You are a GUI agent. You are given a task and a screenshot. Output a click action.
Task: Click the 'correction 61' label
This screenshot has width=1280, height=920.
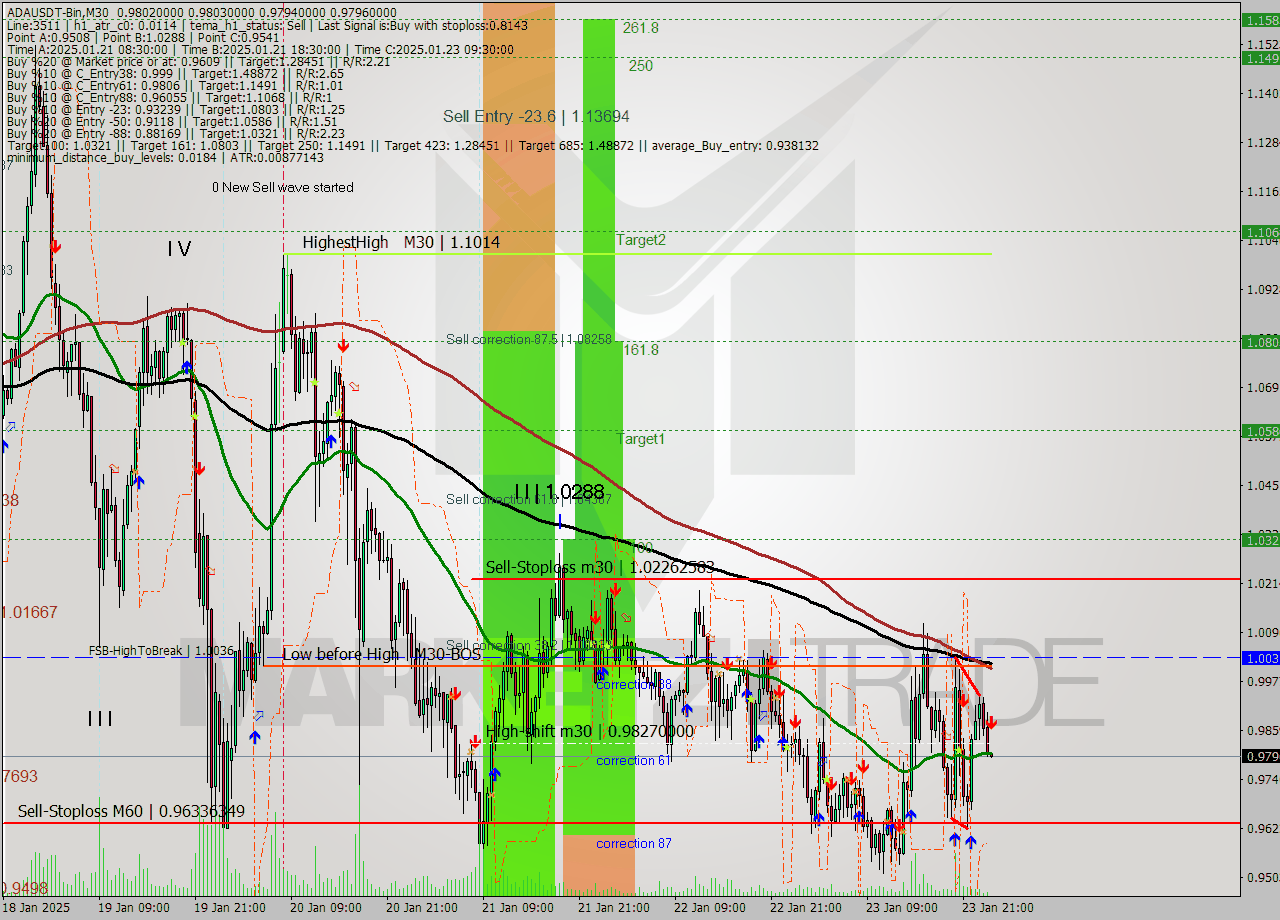633,760
